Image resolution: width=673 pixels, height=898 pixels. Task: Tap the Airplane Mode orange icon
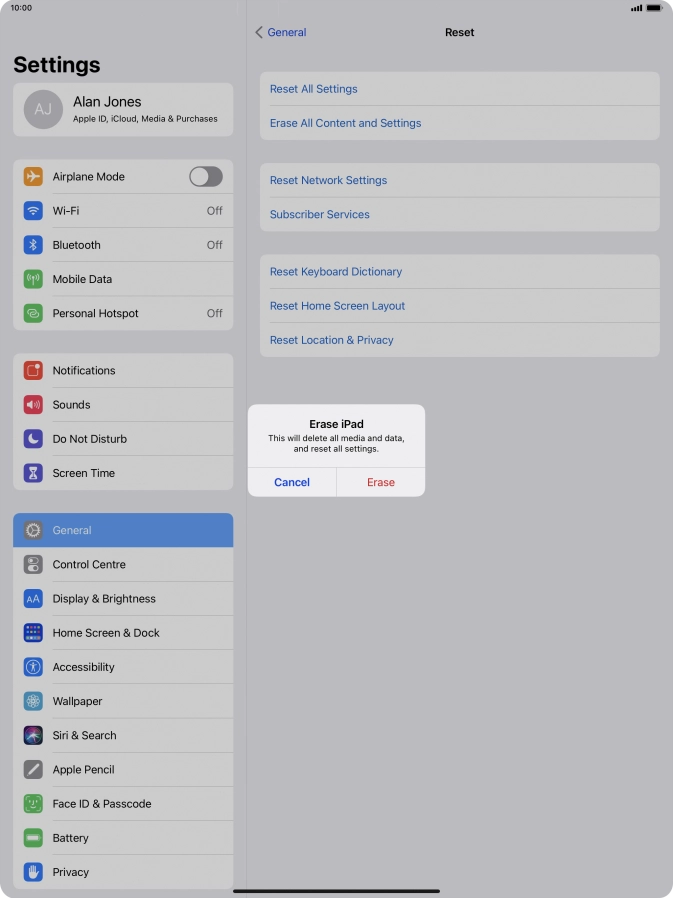click(33, 176)
